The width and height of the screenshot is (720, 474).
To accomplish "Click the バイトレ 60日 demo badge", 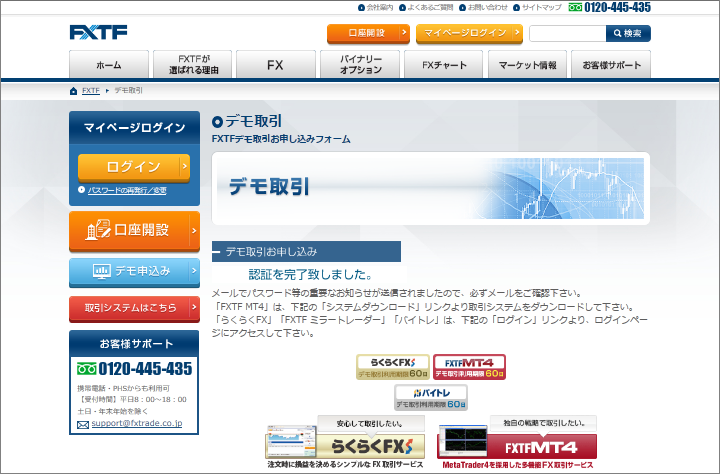I will 431,397.
